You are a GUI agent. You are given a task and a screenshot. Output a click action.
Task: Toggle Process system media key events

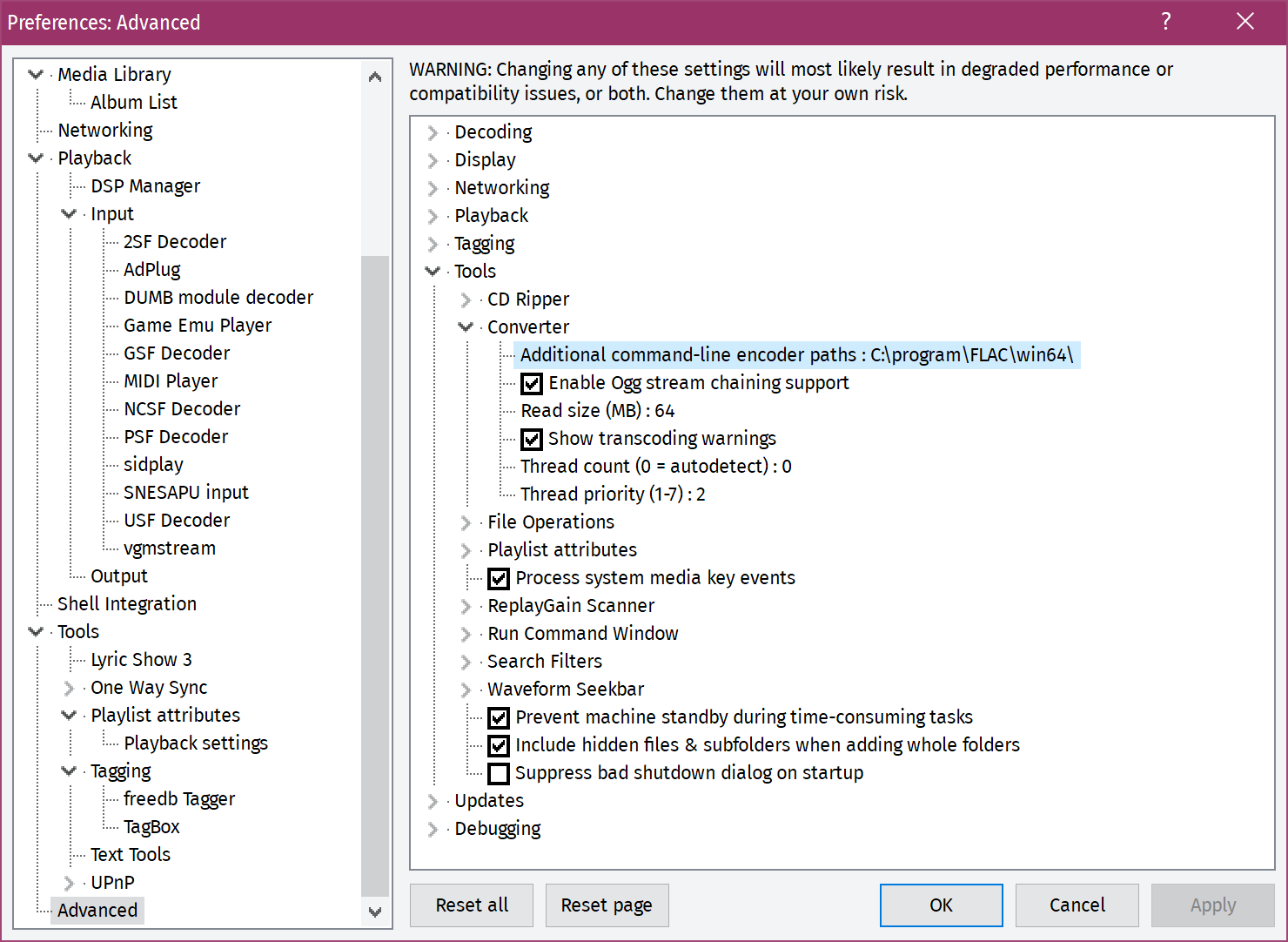pos(499,578)
